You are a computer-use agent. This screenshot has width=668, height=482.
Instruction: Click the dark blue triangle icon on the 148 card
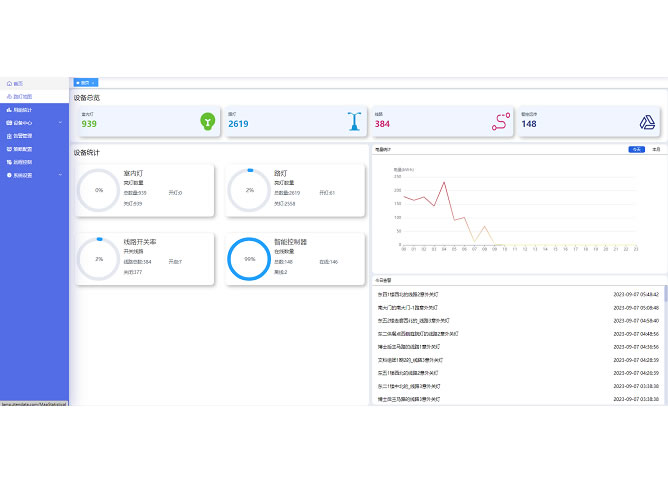647,122
